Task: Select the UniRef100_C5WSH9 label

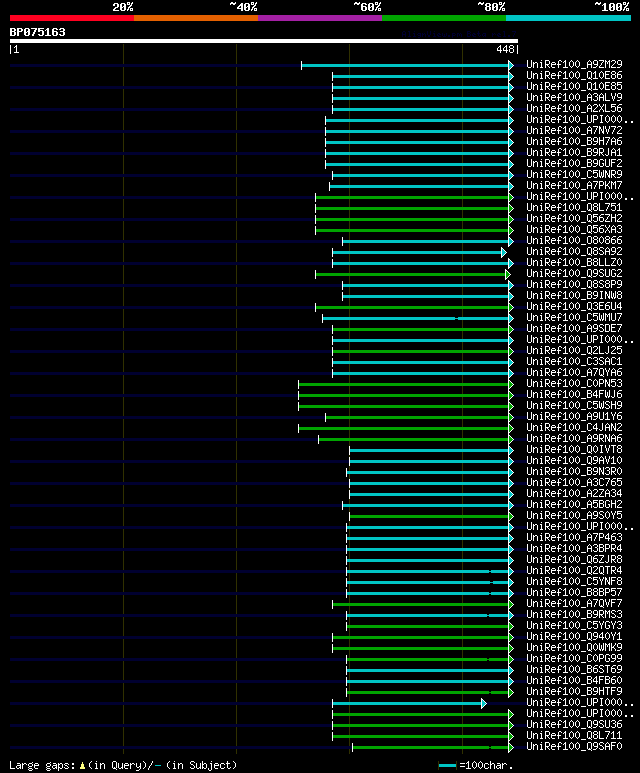Action: pyautogui.click(x=574, y=405)
